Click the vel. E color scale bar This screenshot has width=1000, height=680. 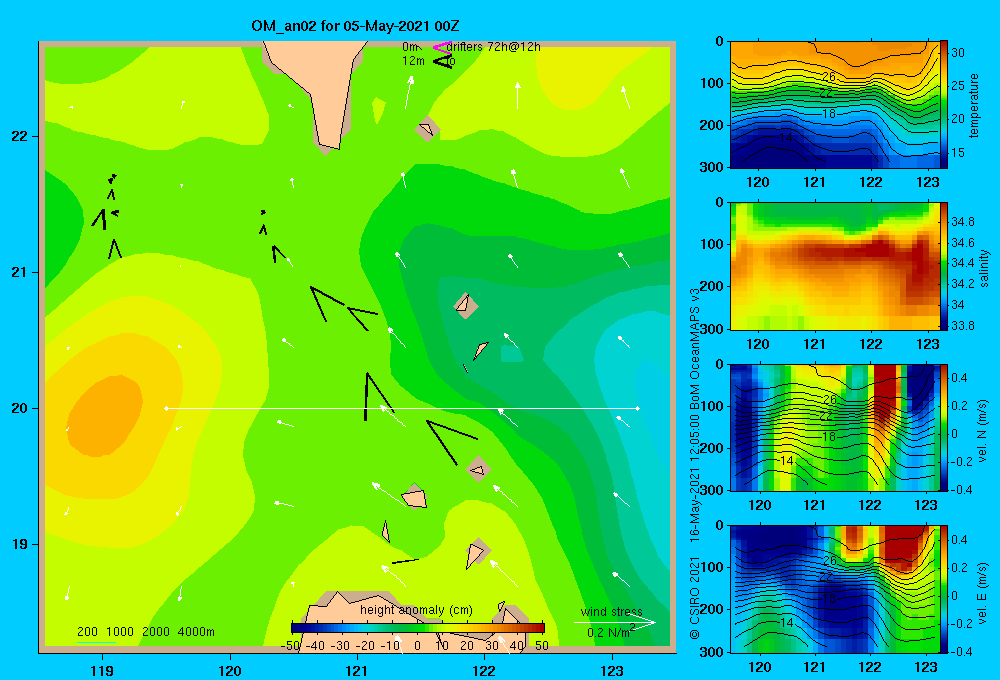point(944,589)
